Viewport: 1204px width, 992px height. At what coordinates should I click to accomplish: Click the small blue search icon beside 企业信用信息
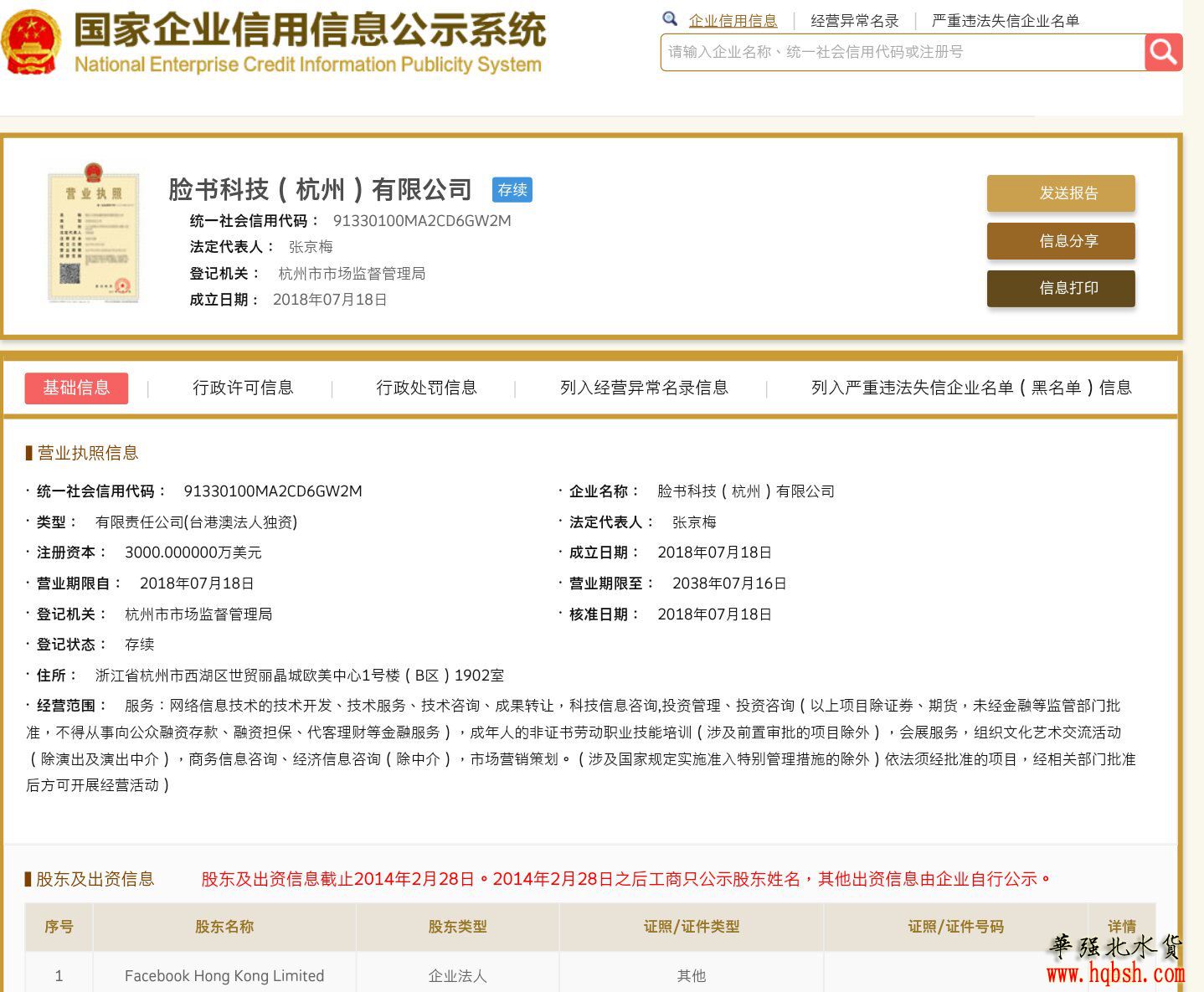[x=670, y=19]
